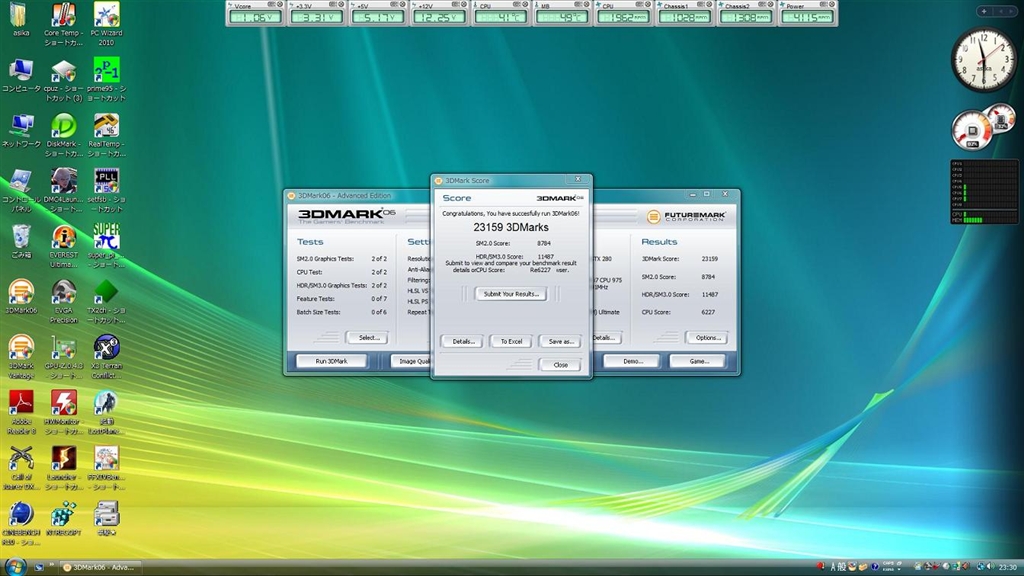Open the EVEREST Ultimate desktop icon

[x=63, y=238]
